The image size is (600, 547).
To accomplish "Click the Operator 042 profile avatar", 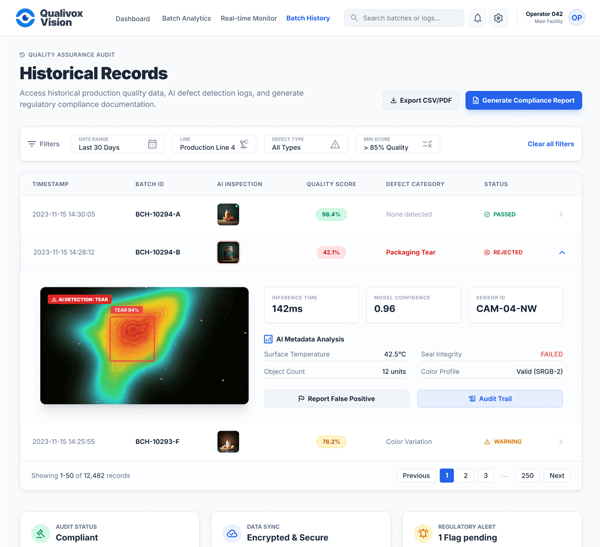I will pyautogui.click(x=576, y=18).
